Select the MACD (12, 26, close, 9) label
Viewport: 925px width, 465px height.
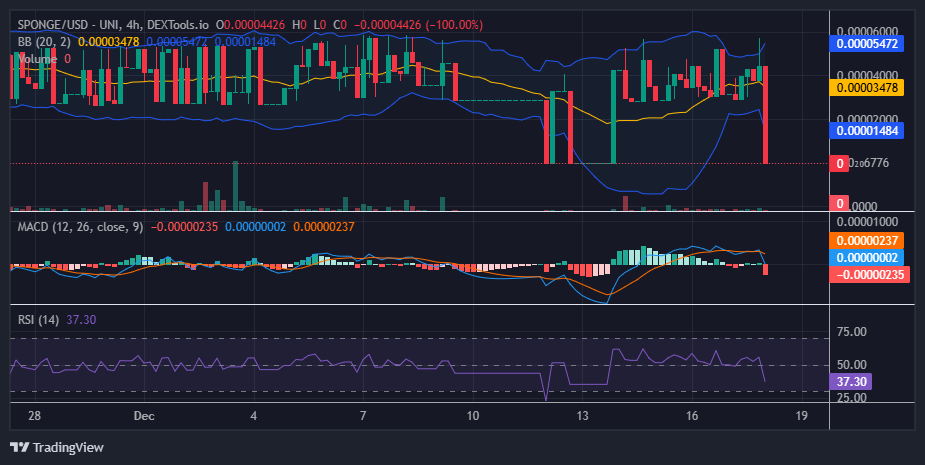(x=80, y=227)
